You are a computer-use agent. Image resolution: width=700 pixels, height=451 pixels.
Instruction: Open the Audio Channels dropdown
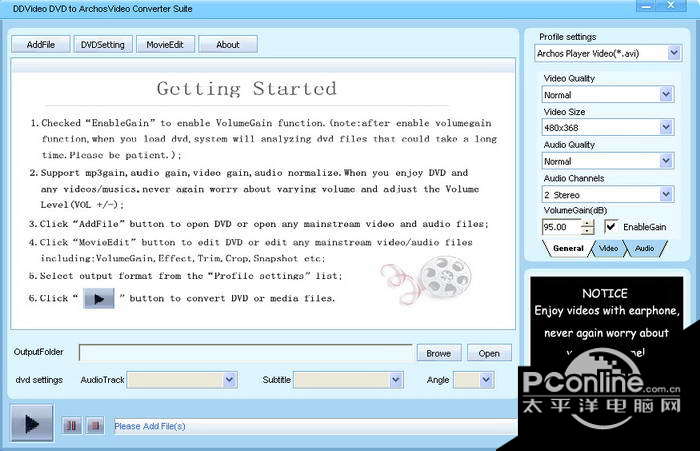click(x=666, y=194)
